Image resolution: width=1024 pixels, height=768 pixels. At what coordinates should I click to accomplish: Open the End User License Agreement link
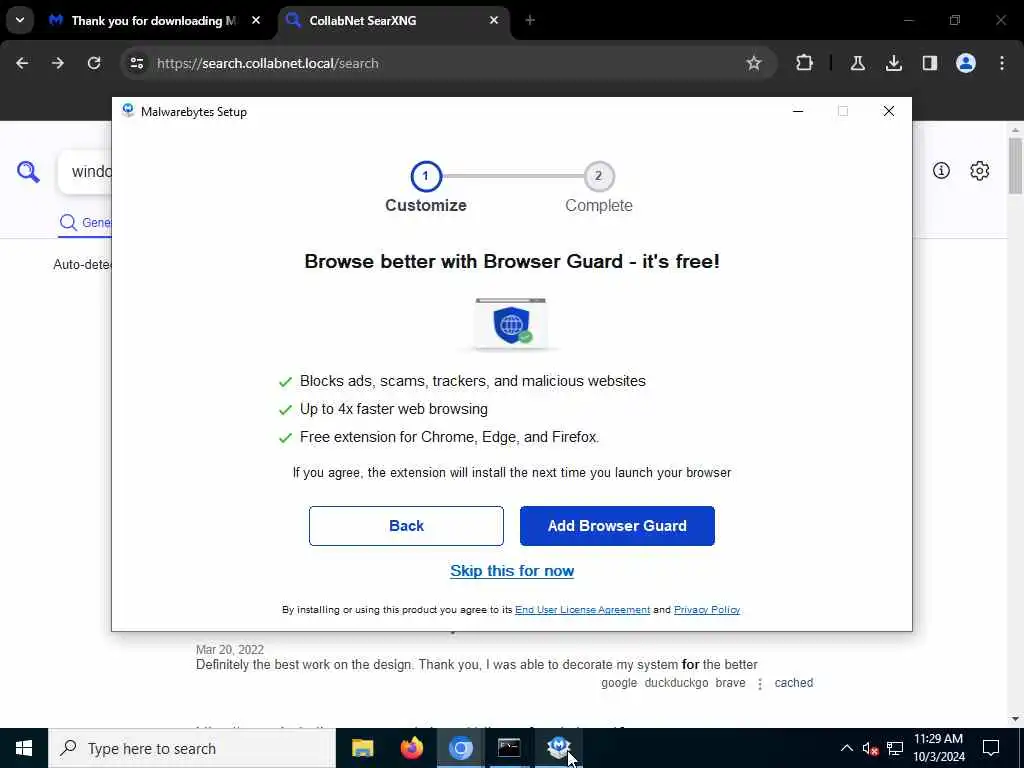[x=583, y=609]
